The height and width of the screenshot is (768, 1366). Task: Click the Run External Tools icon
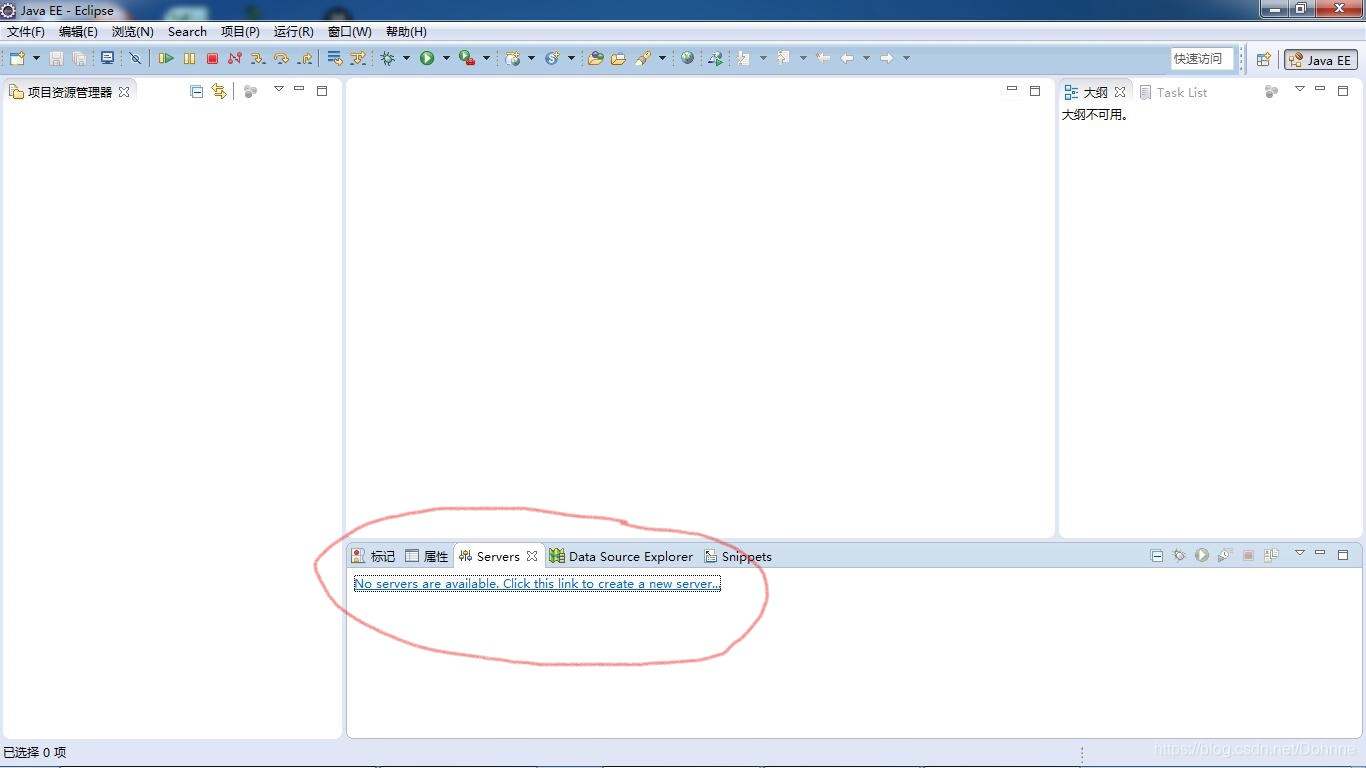coord(467,59)
